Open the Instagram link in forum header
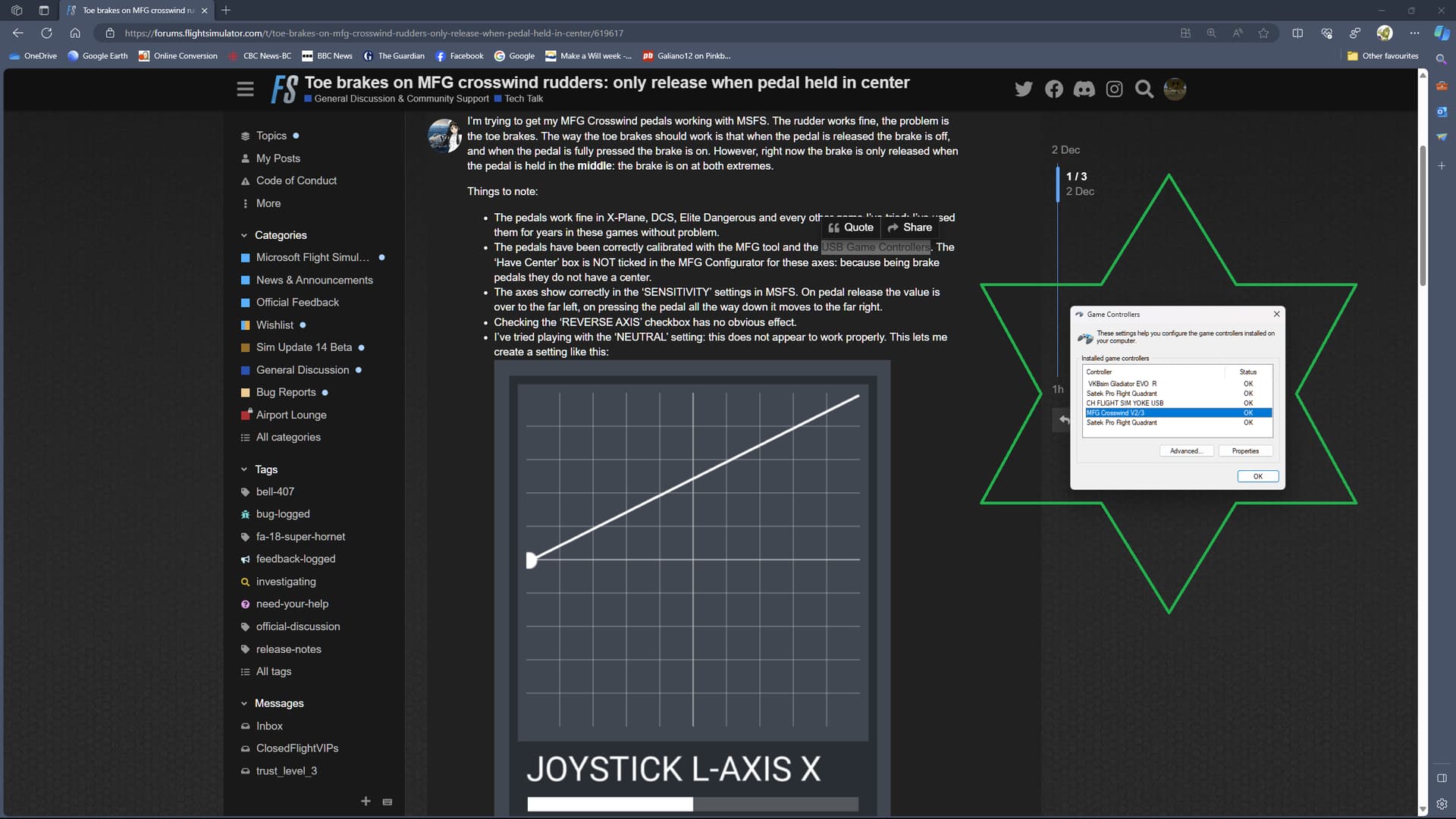The height and width of the screenshot is (819, 1456). coord(1114,89)
